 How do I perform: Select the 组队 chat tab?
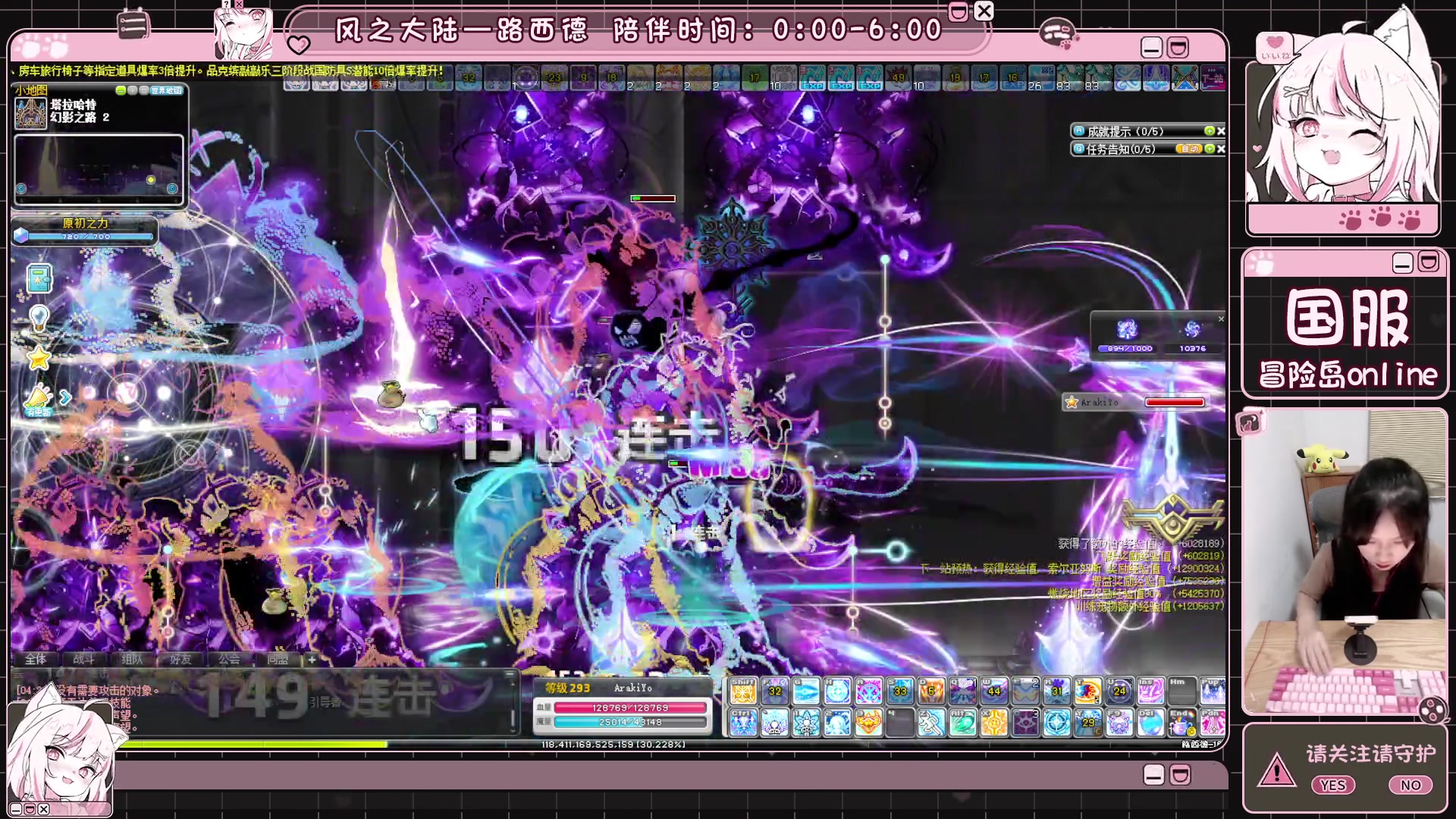coord(132,660)
